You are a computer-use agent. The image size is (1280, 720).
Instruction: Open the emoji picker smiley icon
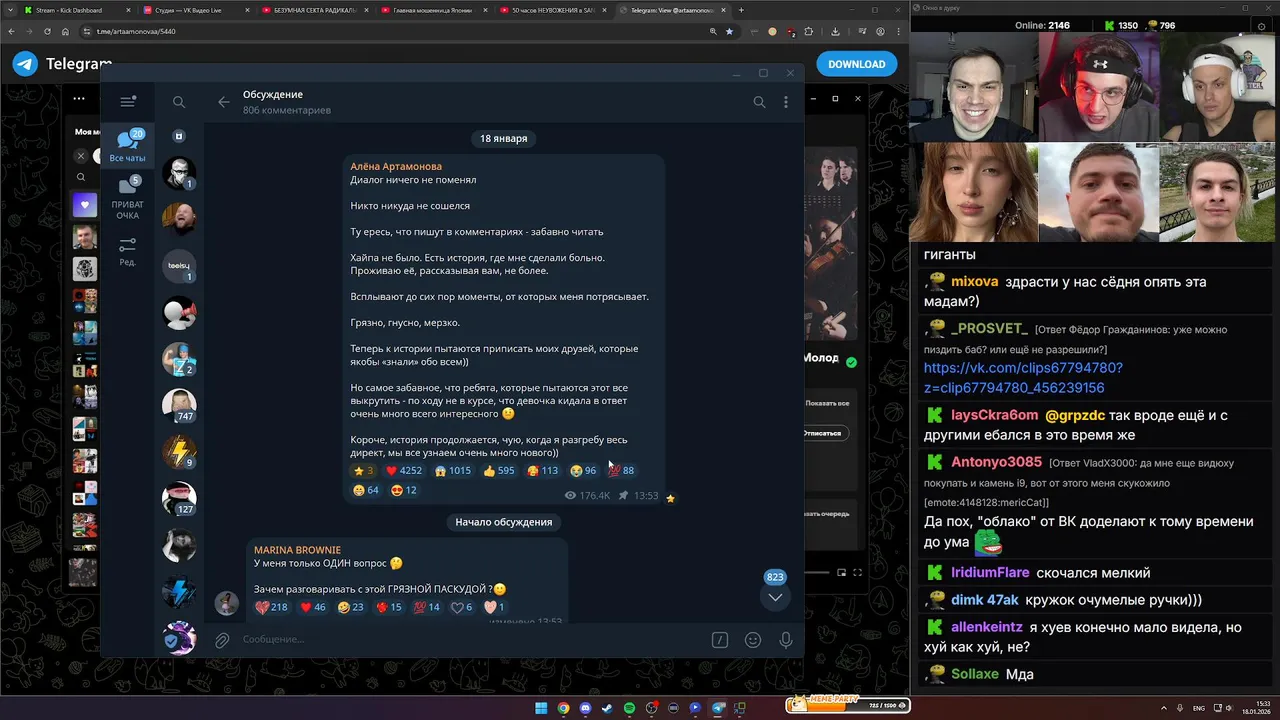[x=753, y=640]
